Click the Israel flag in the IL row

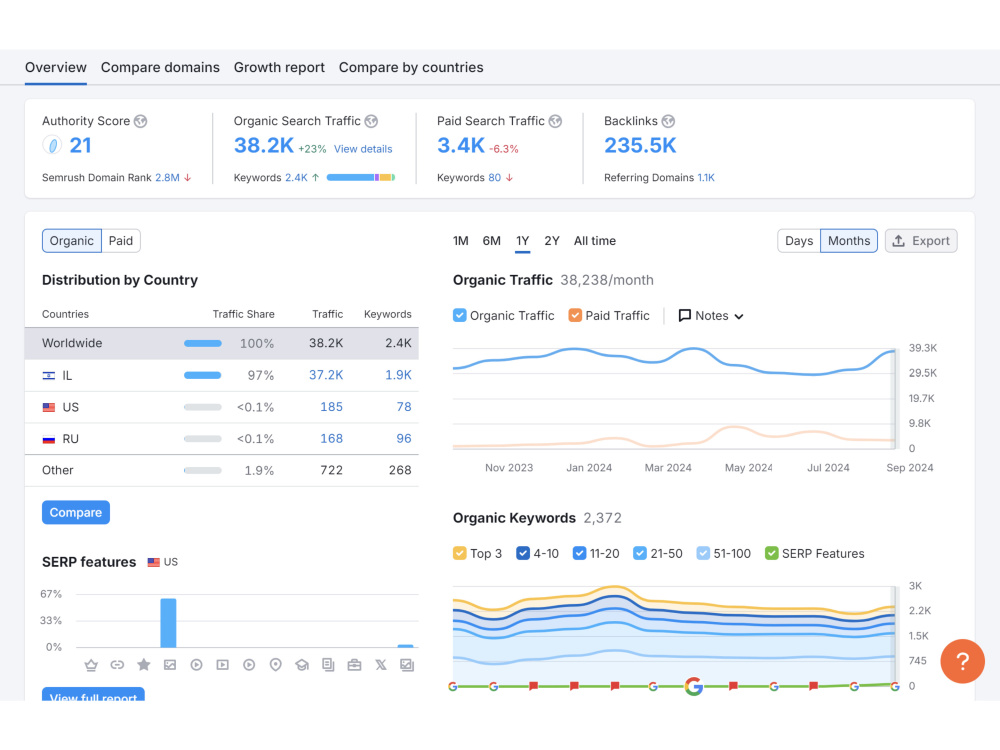[x=48, y=376]
